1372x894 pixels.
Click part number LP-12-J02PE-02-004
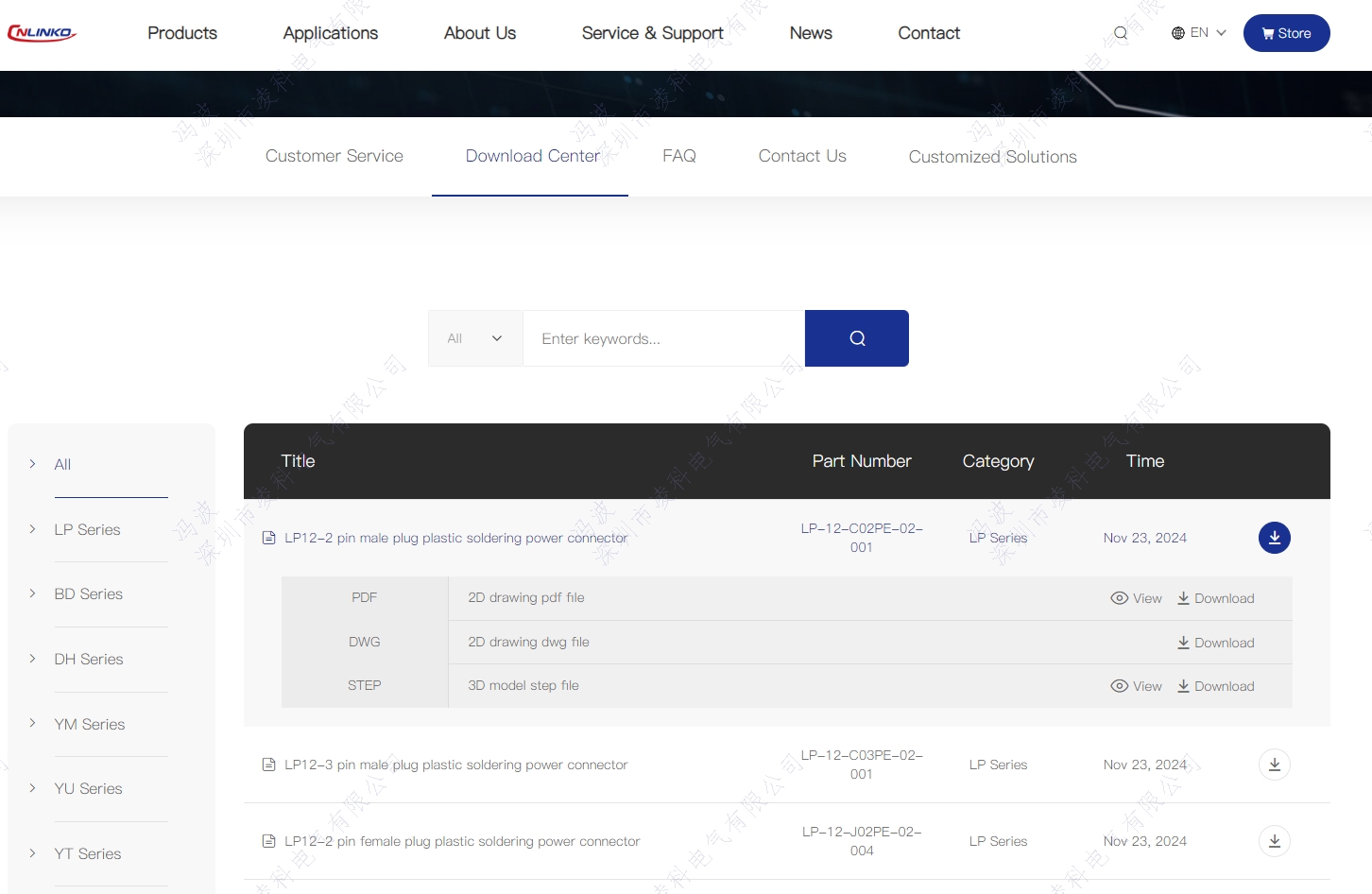point(862,841)
